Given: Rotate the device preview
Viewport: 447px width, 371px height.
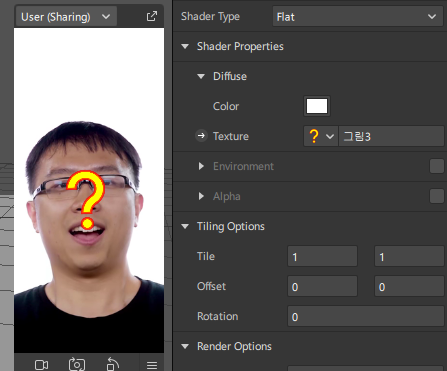Looking at the screenshot, I should pos(113,364).
